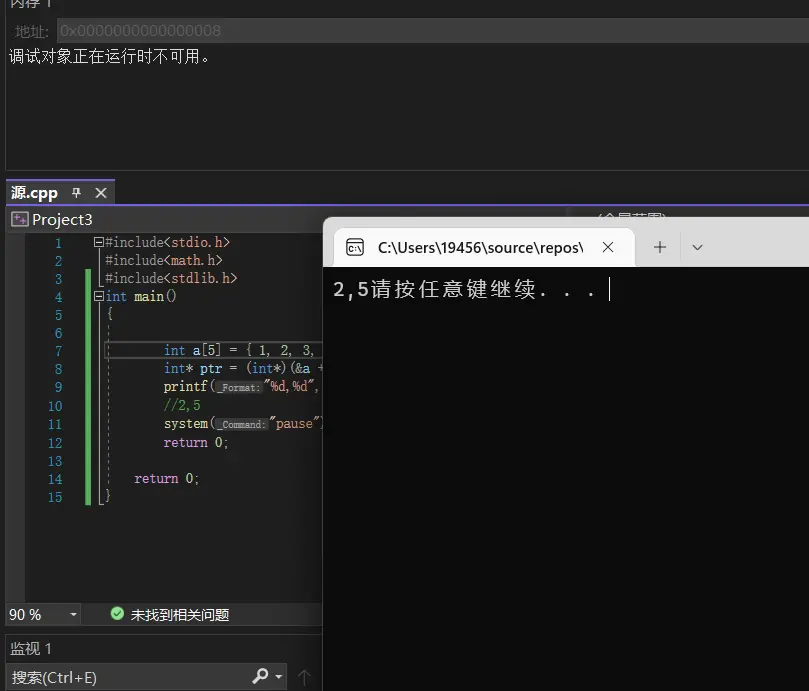The width and height of the screenshot is (809, 691).
Task: Click the terminal icon on the console tab
Action: (357, 246)
